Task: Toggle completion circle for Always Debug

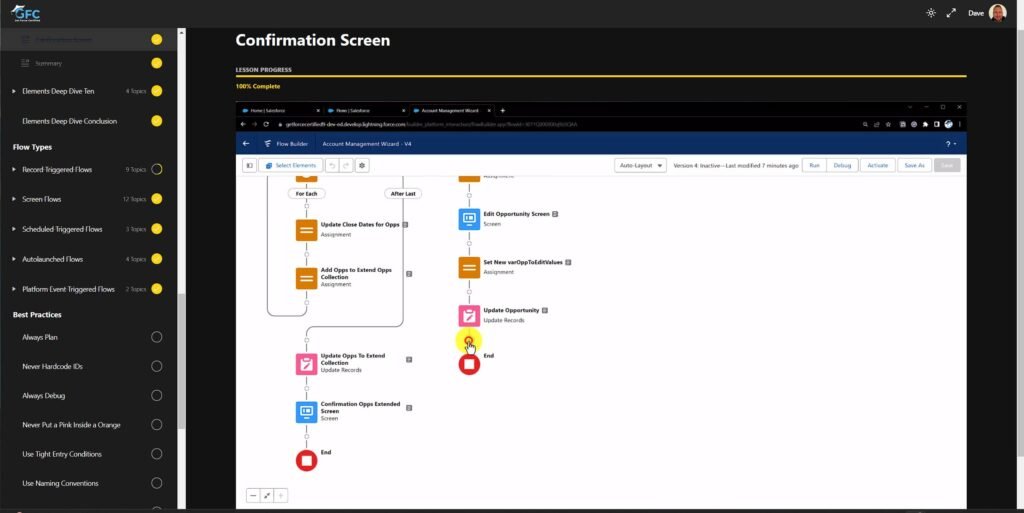Action: (157, 396)
